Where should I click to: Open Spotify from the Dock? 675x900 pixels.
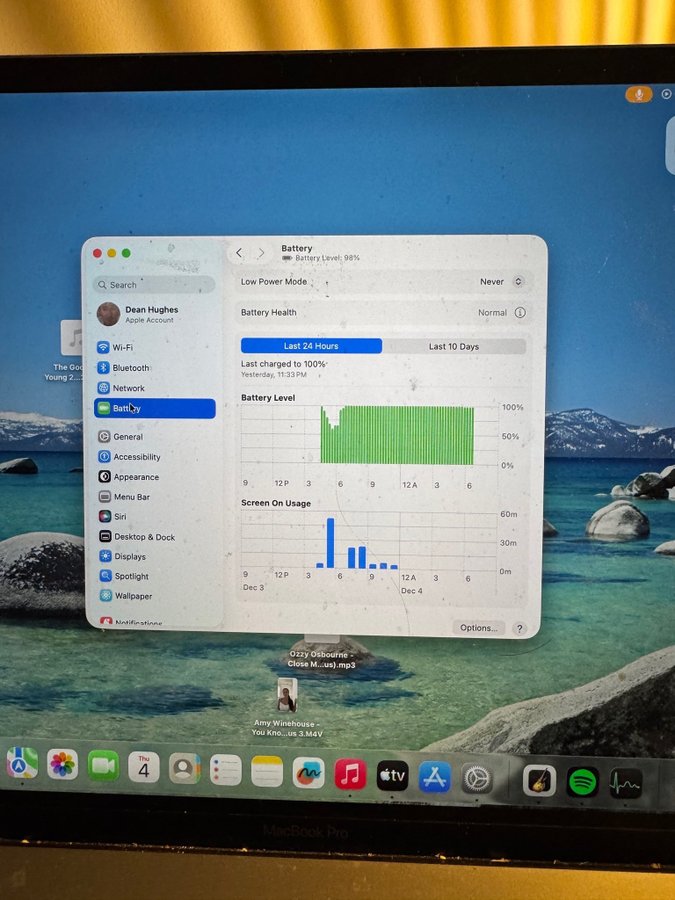tap(582, 781)
